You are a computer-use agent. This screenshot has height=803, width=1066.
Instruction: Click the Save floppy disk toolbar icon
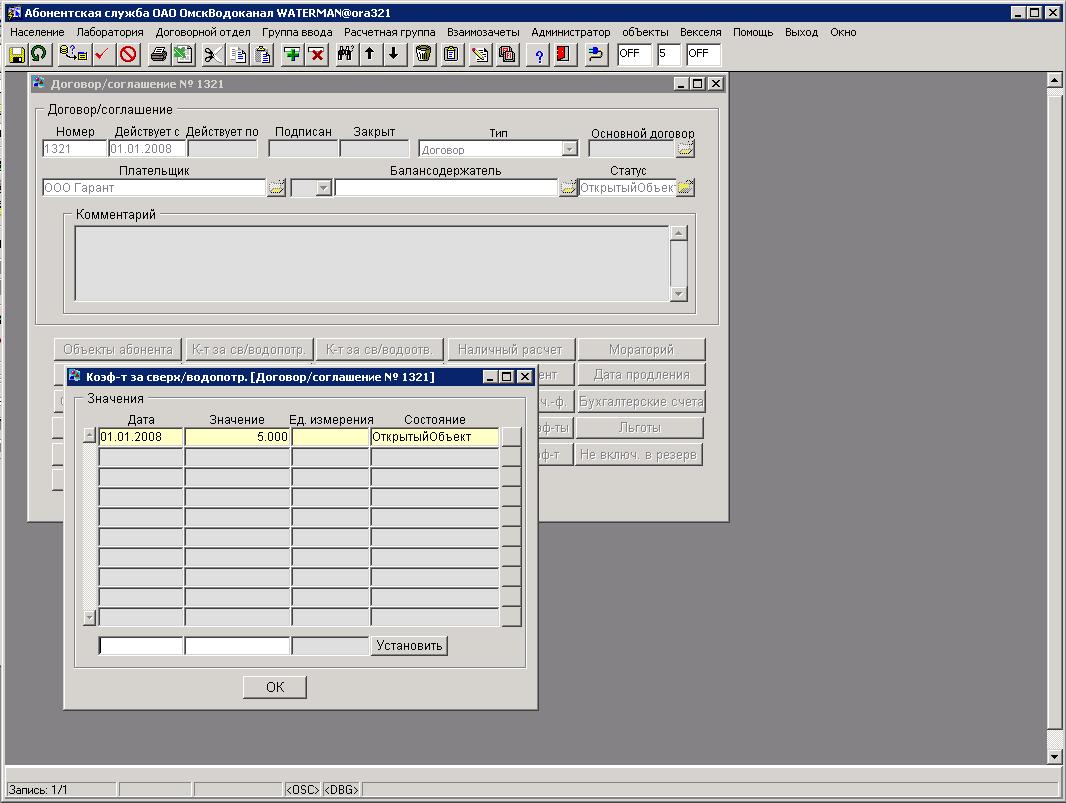click(x=17, y=54)
